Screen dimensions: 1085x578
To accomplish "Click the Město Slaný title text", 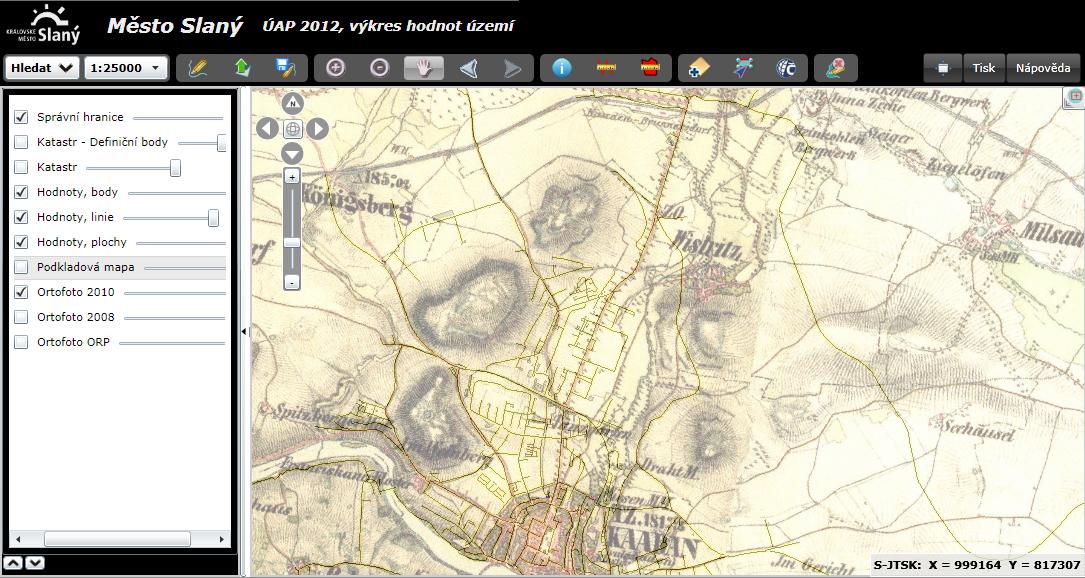I will pyautogui.click(x=175, y=26).
